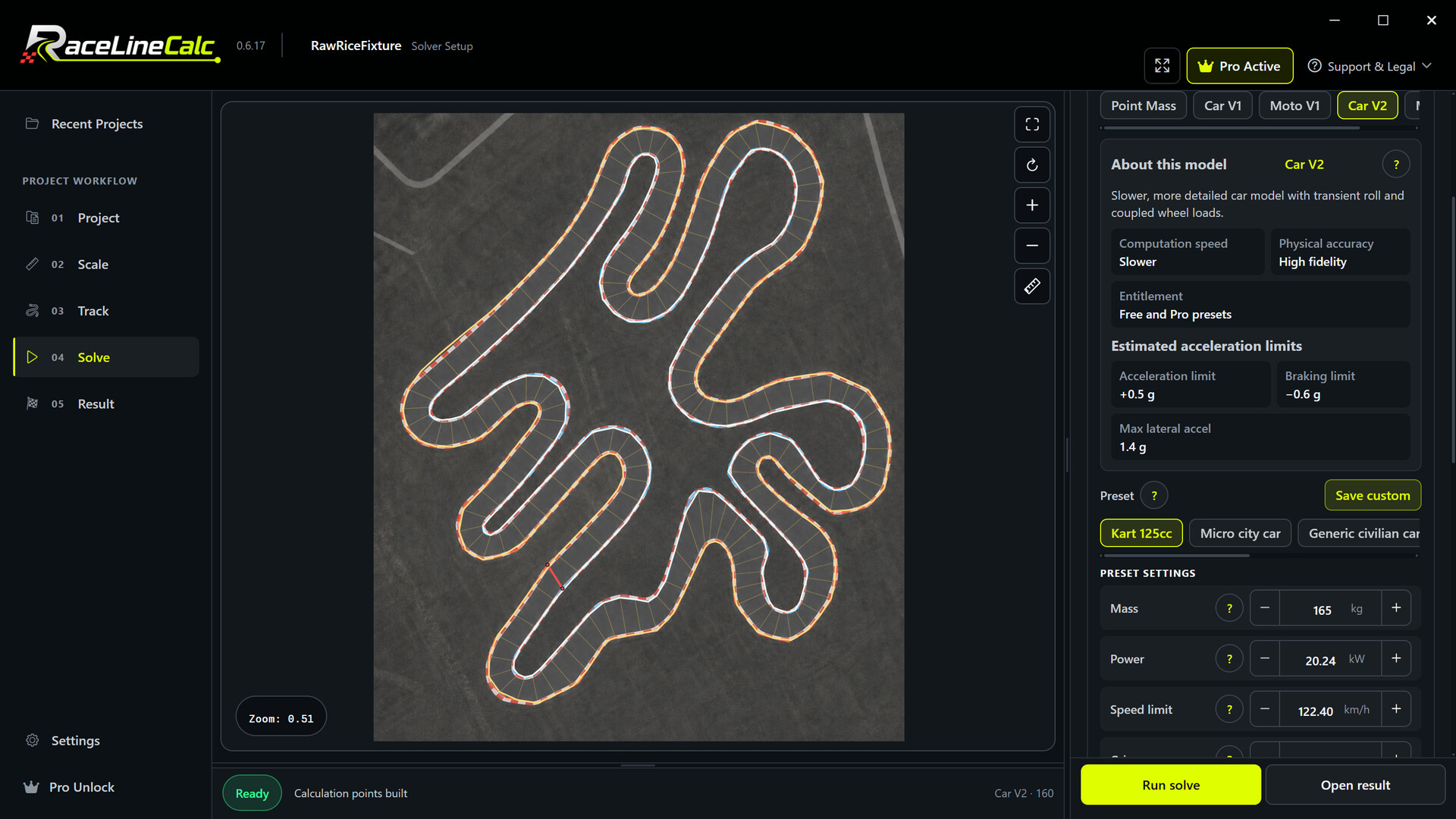Click the preset list horizontal scrollbar

coord(1175,556)
